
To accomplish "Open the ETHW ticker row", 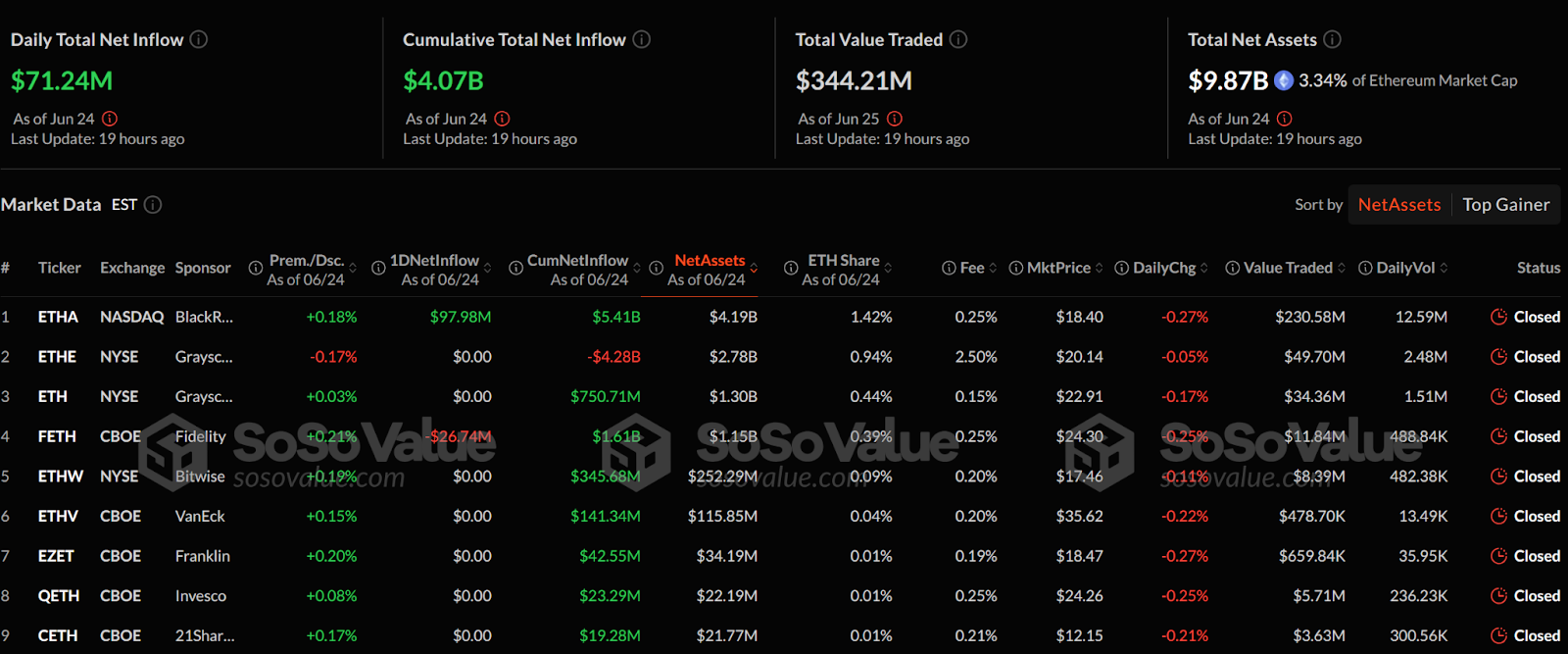I will pos(61,477).
